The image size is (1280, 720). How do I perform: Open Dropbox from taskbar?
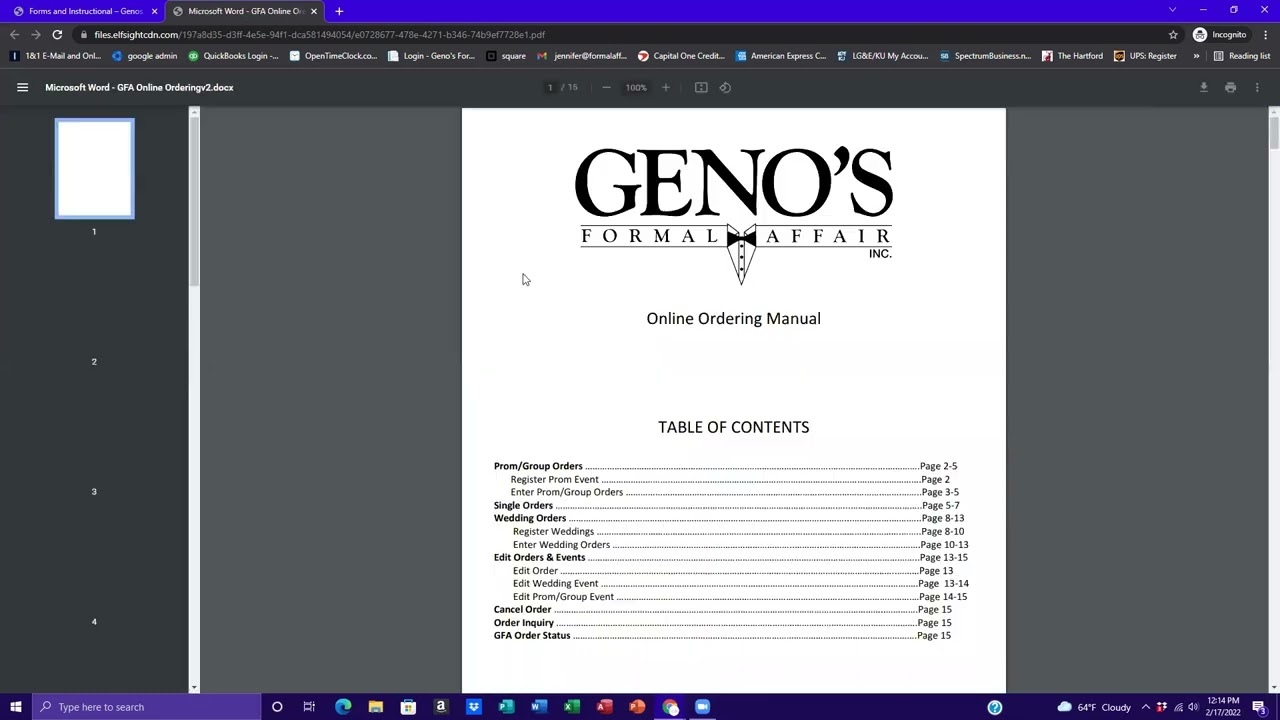(473, 707)
